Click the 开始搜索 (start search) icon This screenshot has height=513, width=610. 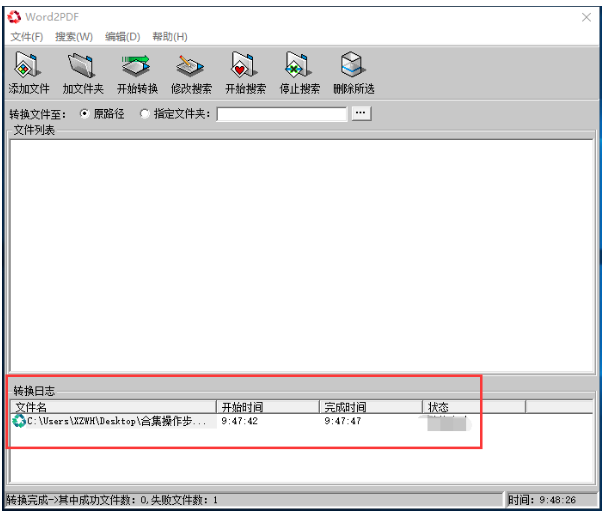point(245,73)
